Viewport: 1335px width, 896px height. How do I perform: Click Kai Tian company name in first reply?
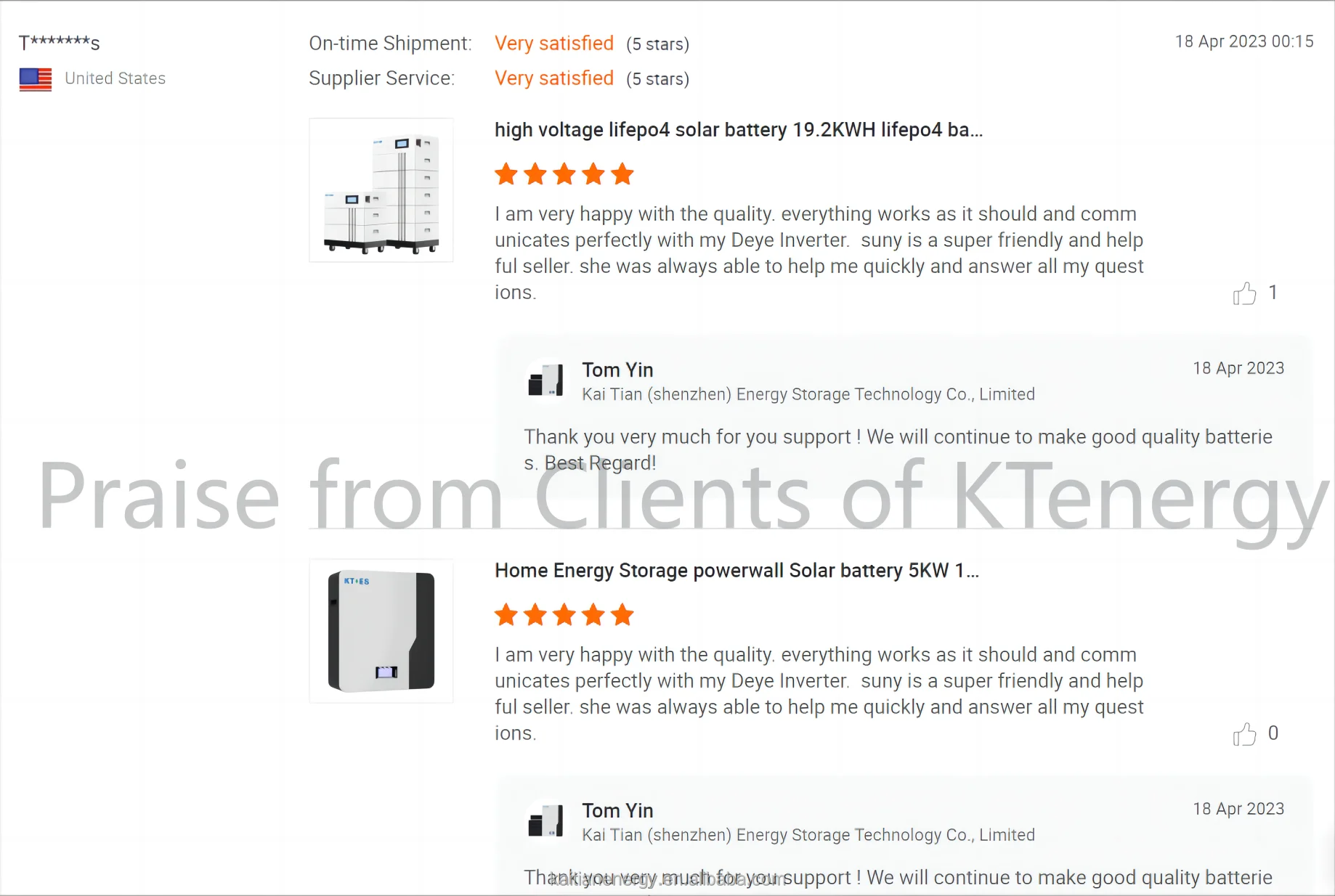click(x=808, y=394)
